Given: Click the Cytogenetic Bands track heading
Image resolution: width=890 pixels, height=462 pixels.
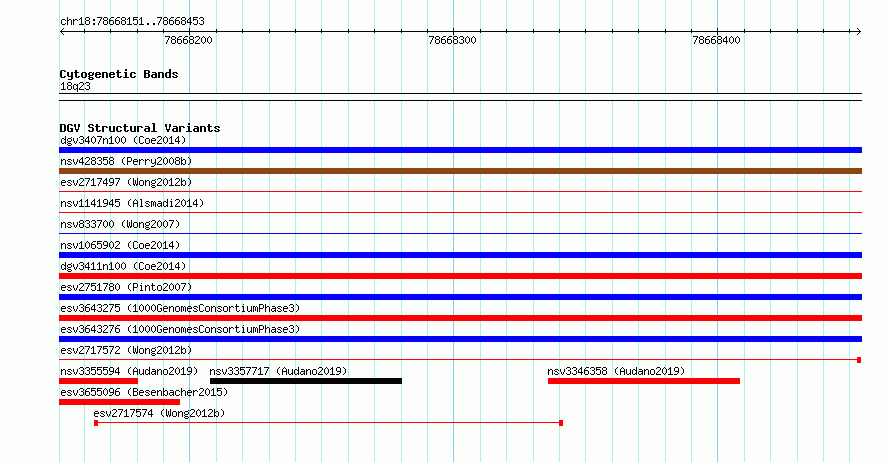Looking at the screenshot, I should (x=119, y=74).
